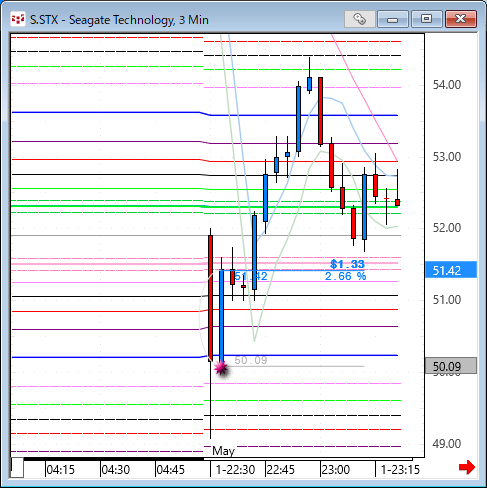The width and height of the screenshot is (487, 488).
Task: Click the 53.00 price scale label
Action: (x=447, y=157)
